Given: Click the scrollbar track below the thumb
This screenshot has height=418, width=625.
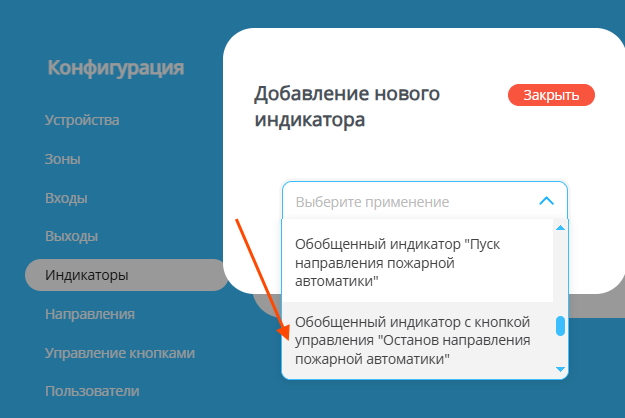Looking at the screenshot, I should (561, 352).
